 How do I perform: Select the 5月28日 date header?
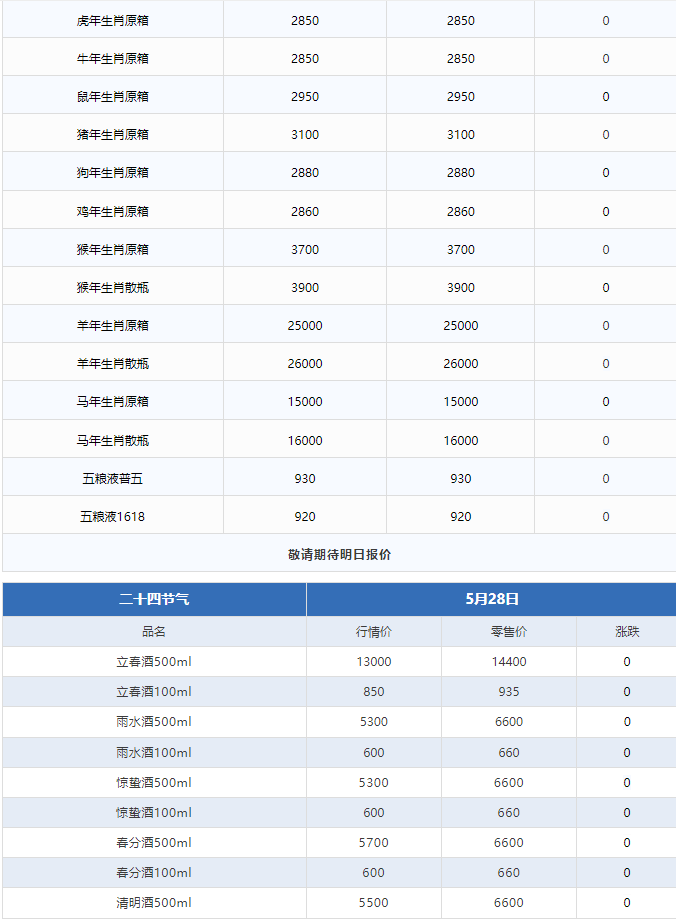coord(491,600)
